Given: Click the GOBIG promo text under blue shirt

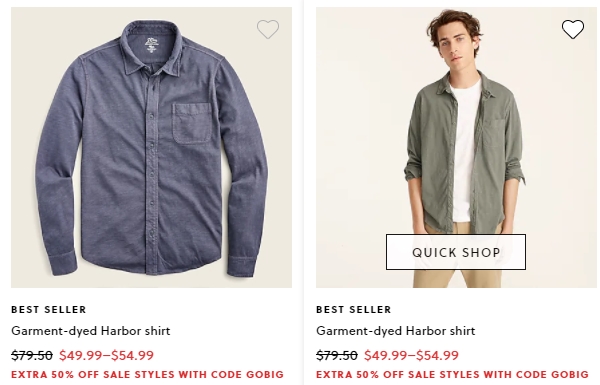Looking at the screenshot, I should [147, 374].
